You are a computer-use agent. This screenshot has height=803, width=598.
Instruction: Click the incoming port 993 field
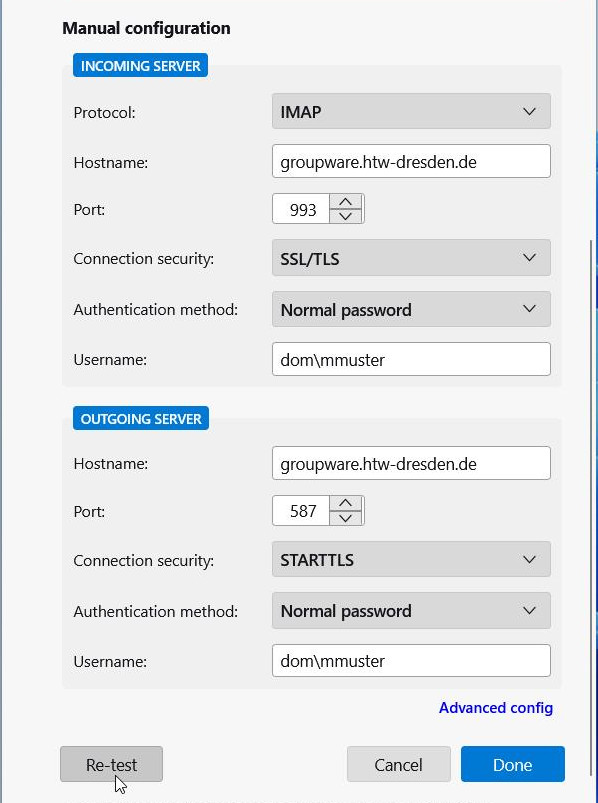click(x=301, y=209)
